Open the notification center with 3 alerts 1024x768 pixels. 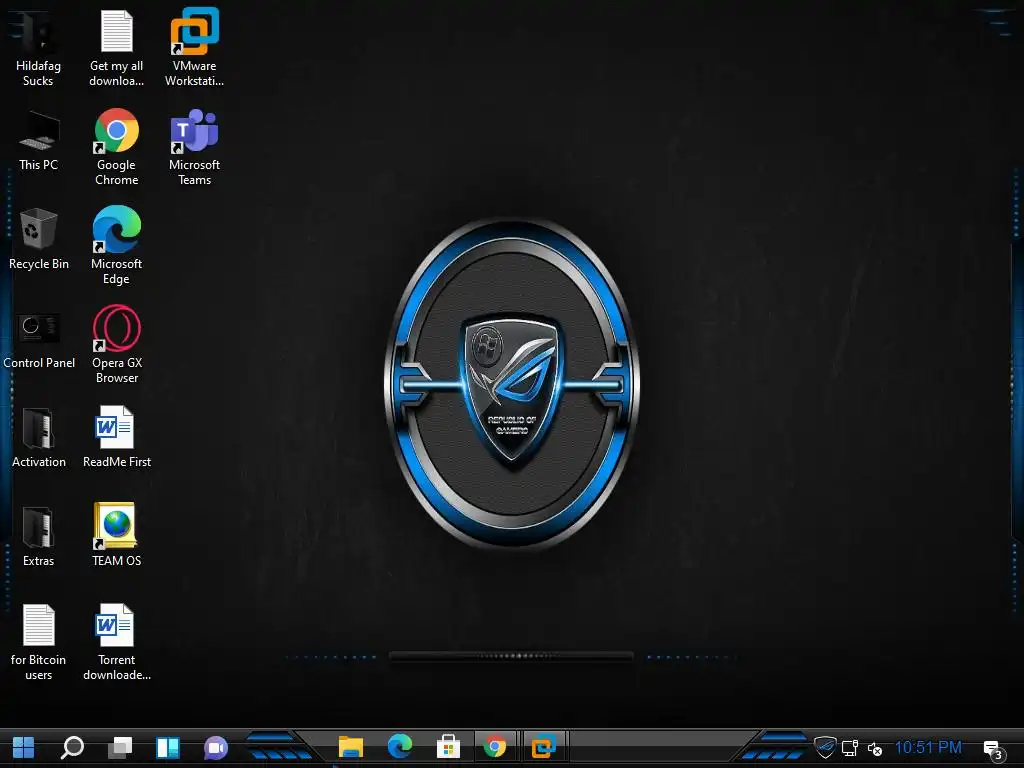tap(993, 750)
